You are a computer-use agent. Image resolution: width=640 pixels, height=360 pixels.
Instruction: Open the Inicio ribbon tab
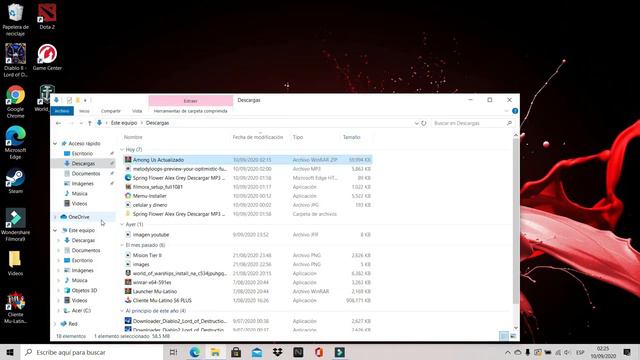click(x=84, y=111)
